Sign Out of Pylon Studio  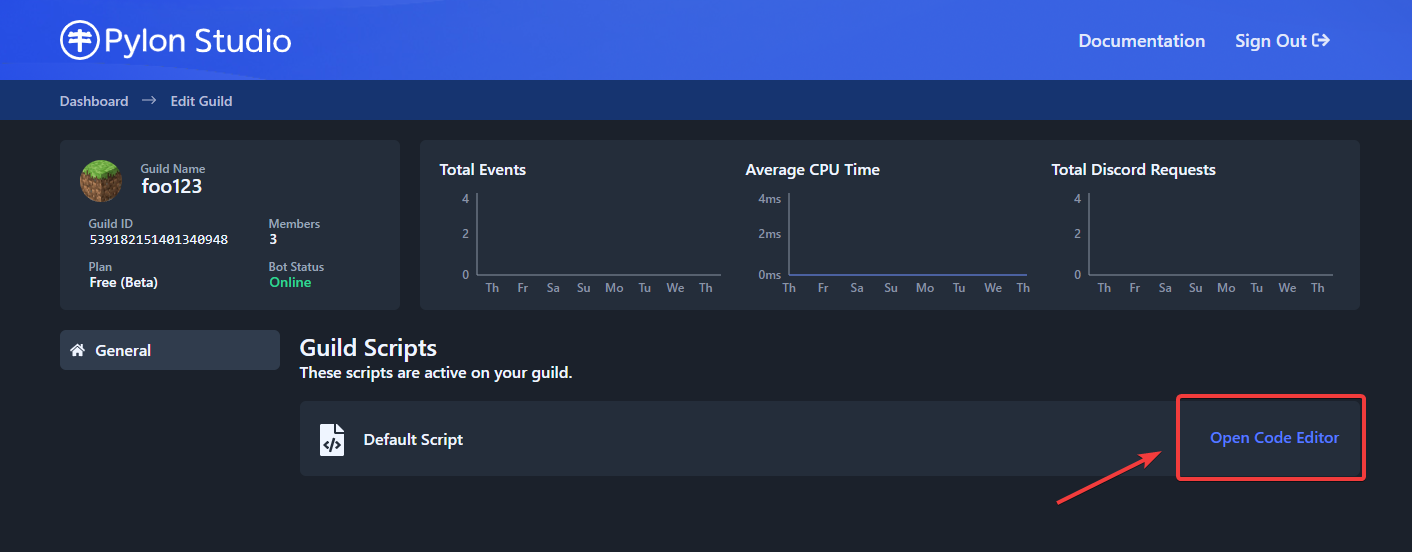(x=1271, y=41)
